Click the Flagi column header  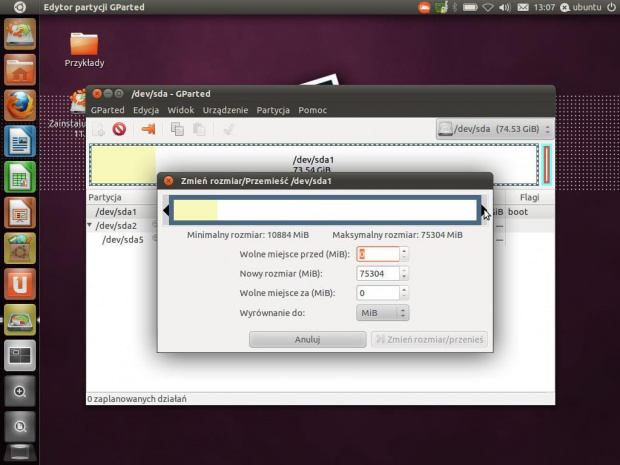[529, 197]
